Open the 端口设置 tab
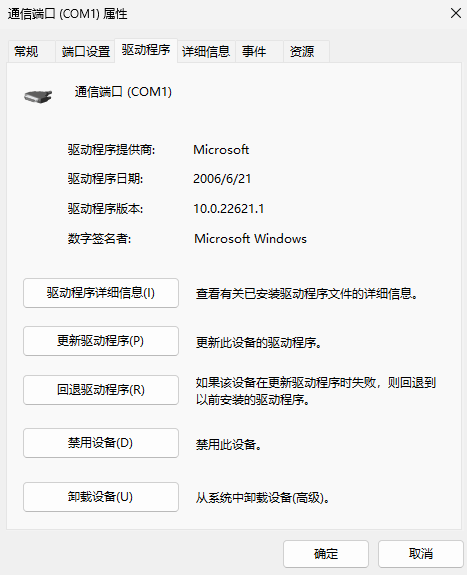The height and width of the screenshot is (575, 467). coord(85,51)
